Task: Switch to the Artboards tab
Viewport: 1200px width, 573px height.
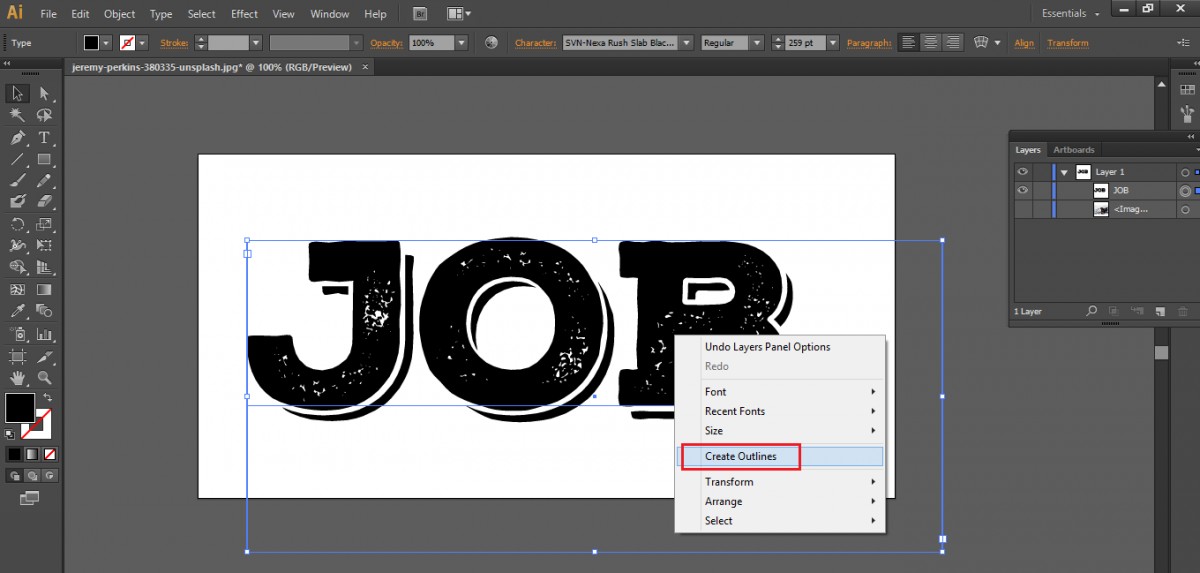Action: click(1074, 150)
